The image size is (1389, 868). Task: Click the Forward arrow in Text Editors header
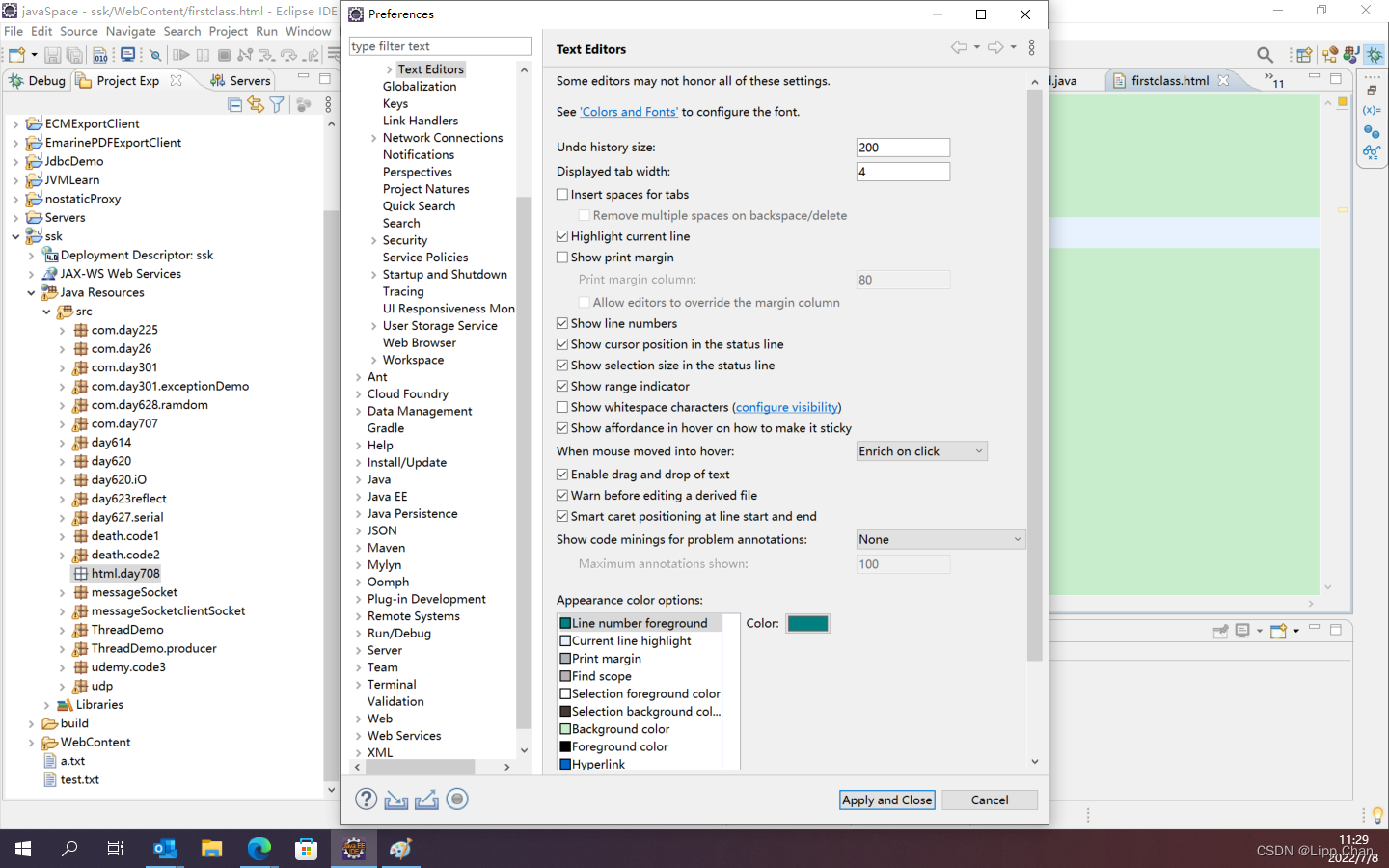click(995, 47)
